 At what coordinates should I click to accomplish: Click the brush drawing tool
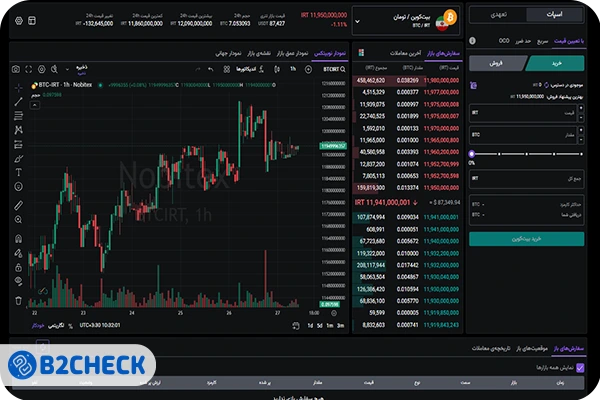[20, 158]
